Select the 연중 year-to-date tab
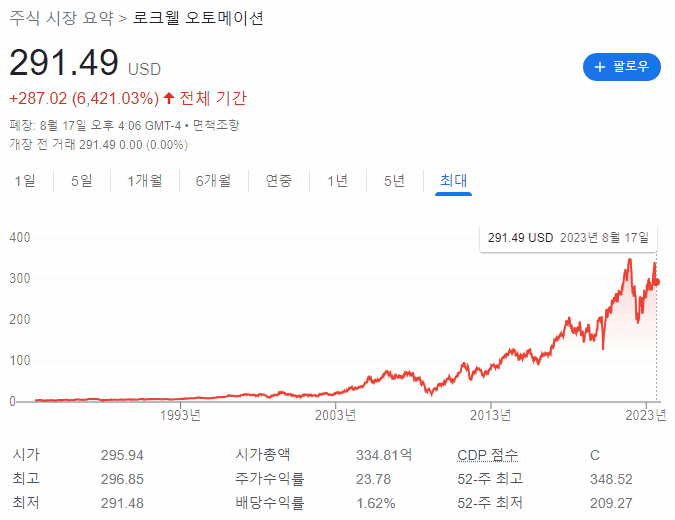Image resolution: width=675 pixels, height=520 pixels. coord(279,181)
